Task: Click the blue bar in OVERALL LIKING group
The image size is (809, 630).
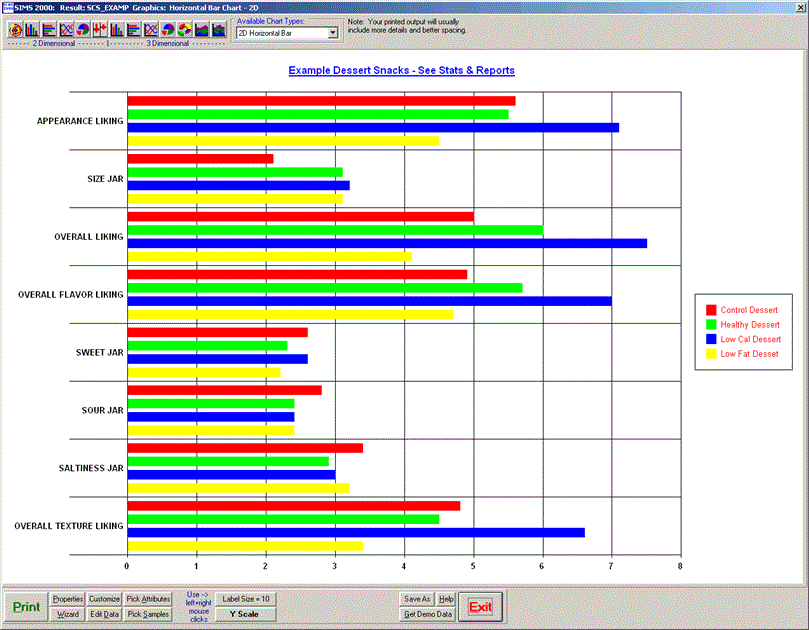Action: (x=387, y=244)
